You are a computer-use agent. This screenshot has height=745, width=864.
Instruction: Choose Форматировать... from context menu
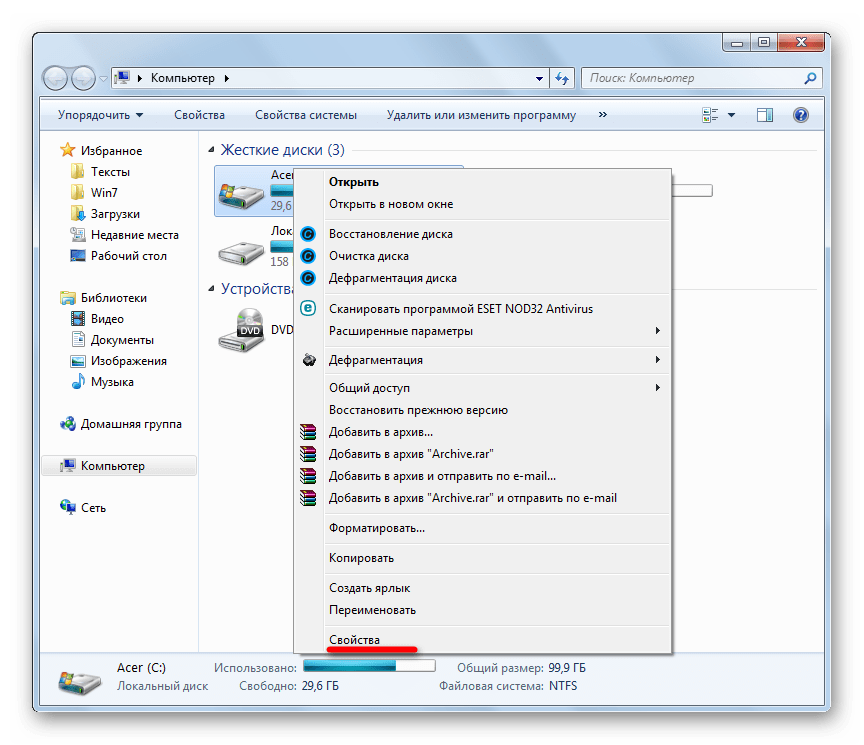coord(377,528)
